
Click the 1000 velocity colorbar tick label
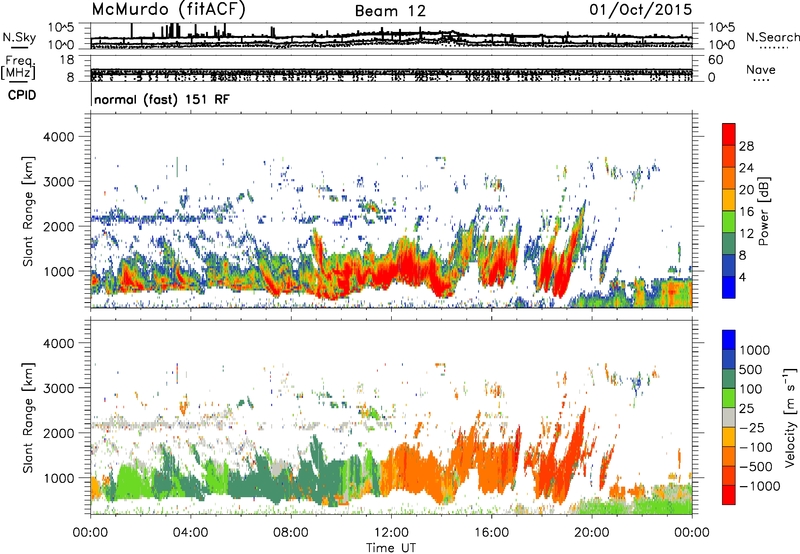755,350
